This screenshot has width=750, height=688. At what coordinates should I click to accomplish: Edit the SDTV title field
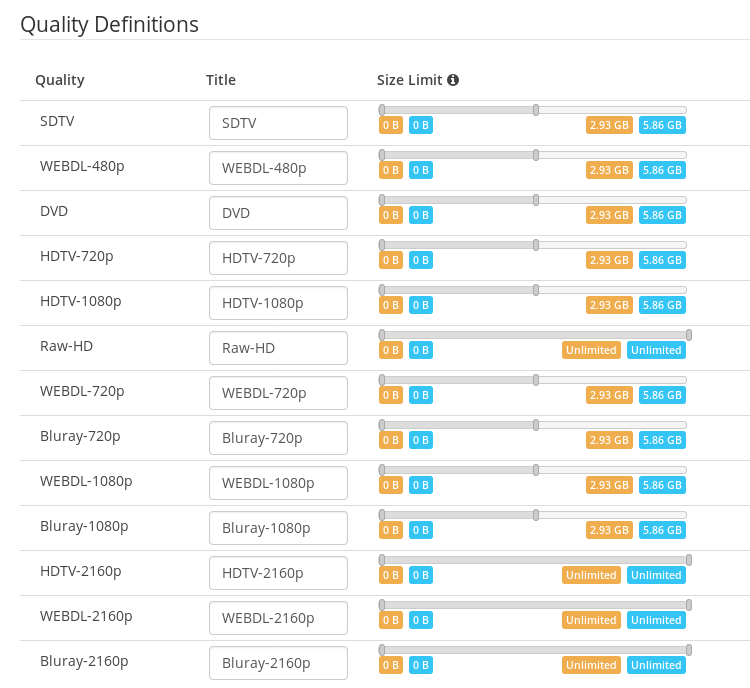[x=278, y=123]
